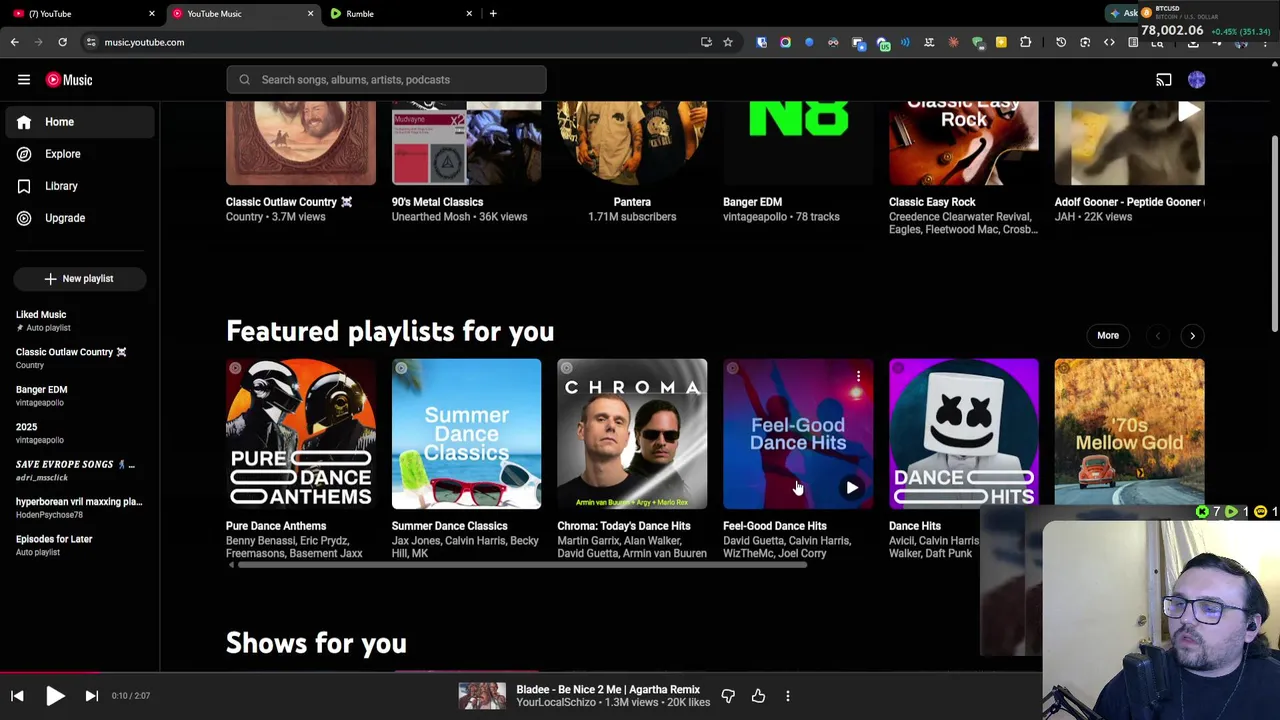Image resolution: width=1280 pixels, height=720 pixels.
Task: Play the Feel-Good Dance Hits playlist
Action: (x=852, y=488)
